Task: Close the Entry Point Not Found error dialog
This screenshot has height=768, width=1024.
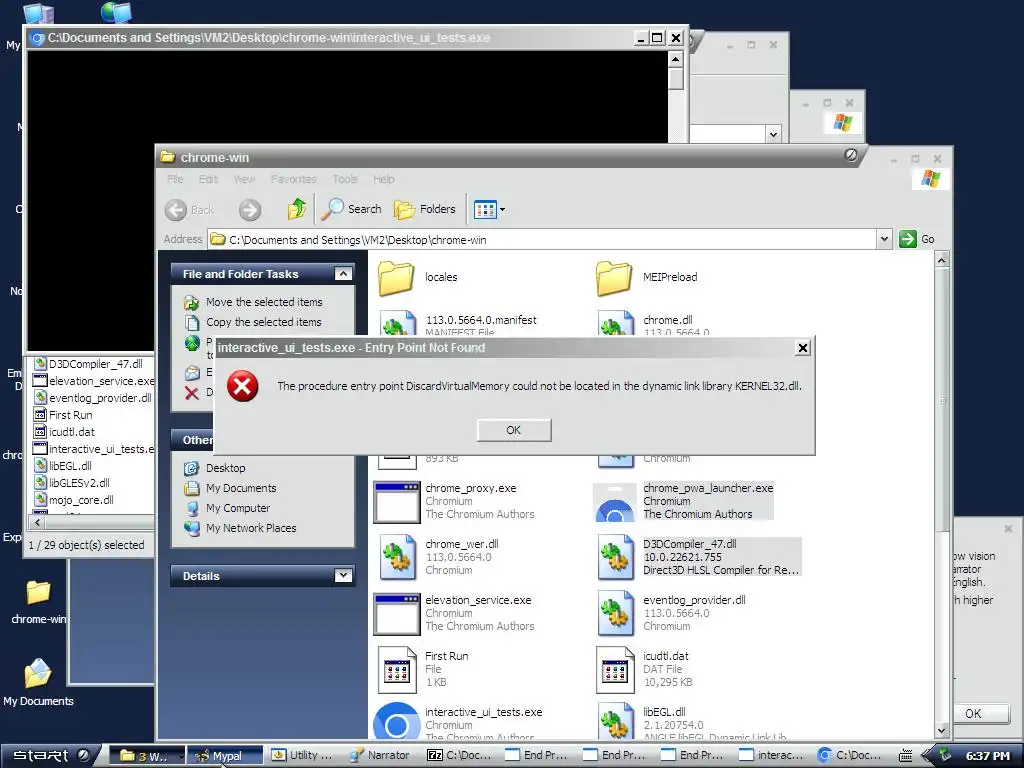Action: (803, 348)
